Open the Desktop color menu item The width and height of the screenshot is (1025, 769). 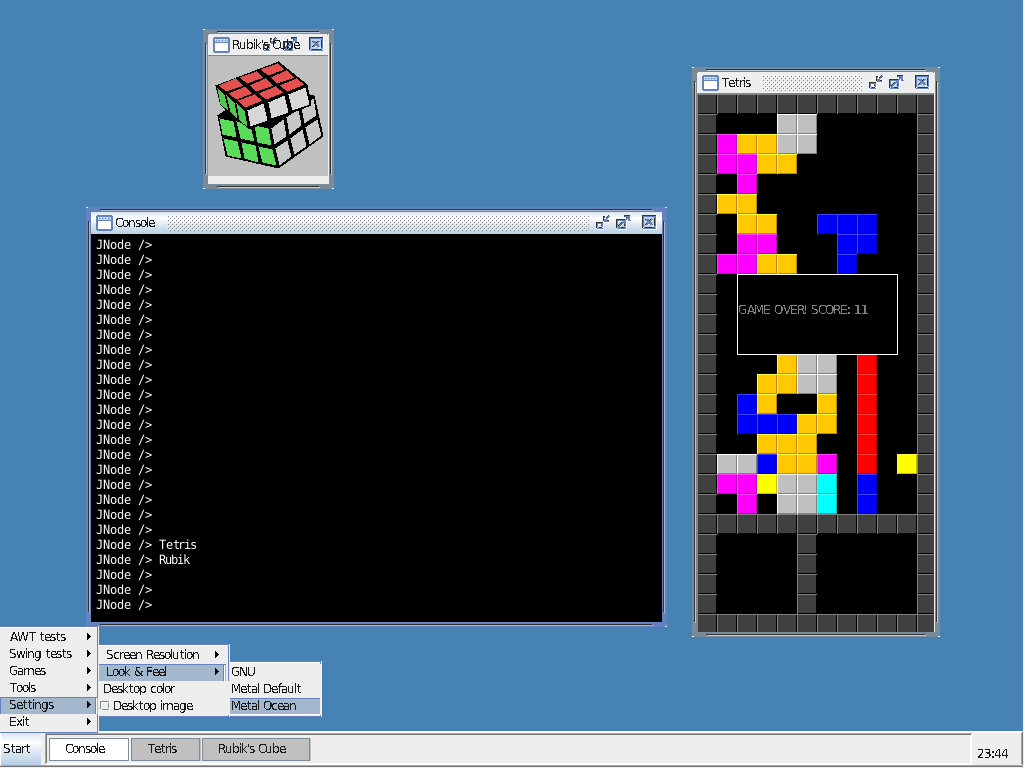pyautogui.click(x=139, y=689)
